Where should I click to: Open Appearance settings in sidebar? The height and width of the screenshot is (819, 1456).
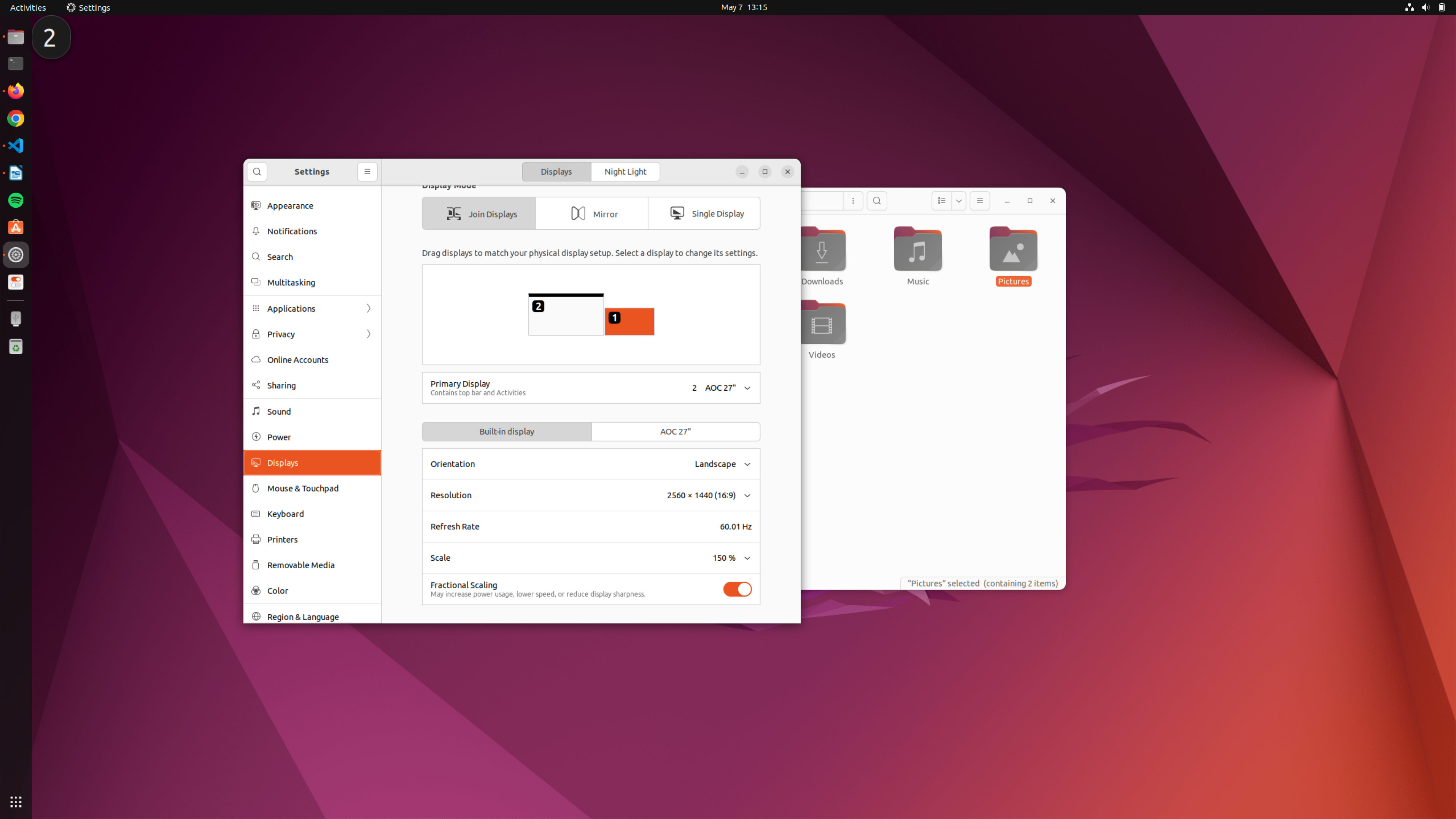tap(312, 206)
